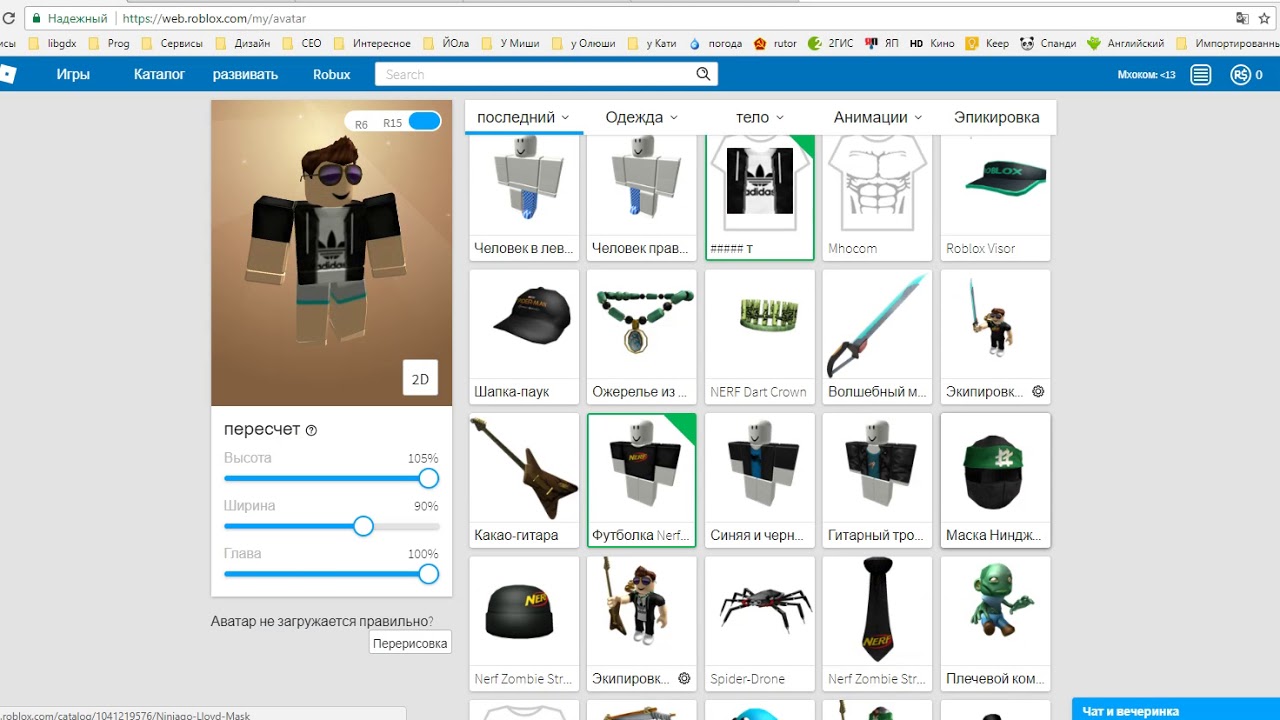Click the help icon next to пересчет
The height and width of the screenshot is (720, 1280).
311,430
